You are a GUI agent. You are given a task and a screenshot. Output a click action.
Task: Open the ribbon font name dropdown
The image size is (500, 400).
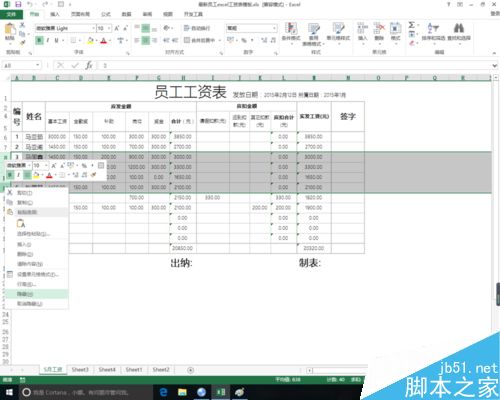(93, 28)
